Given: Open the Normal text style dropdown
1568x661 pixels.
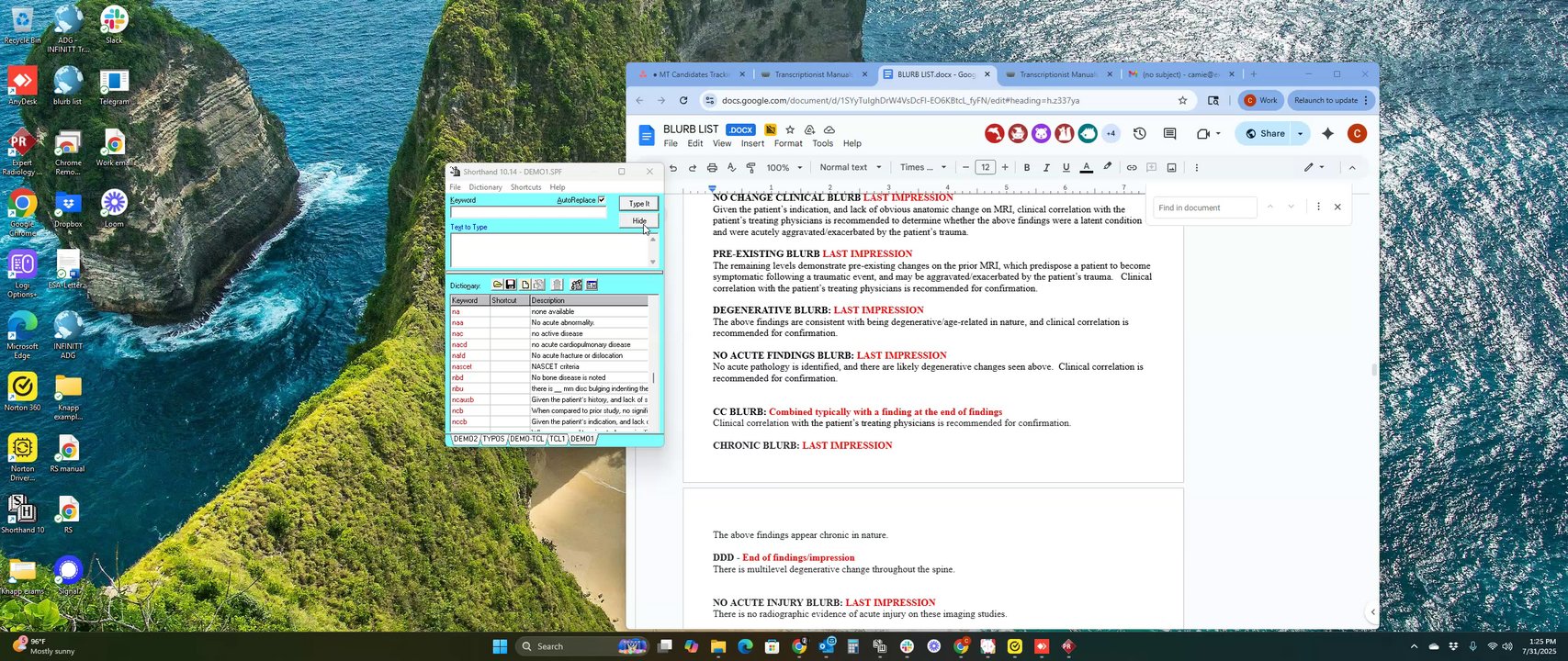Looking at the screenshot, I should click(850, 168).
